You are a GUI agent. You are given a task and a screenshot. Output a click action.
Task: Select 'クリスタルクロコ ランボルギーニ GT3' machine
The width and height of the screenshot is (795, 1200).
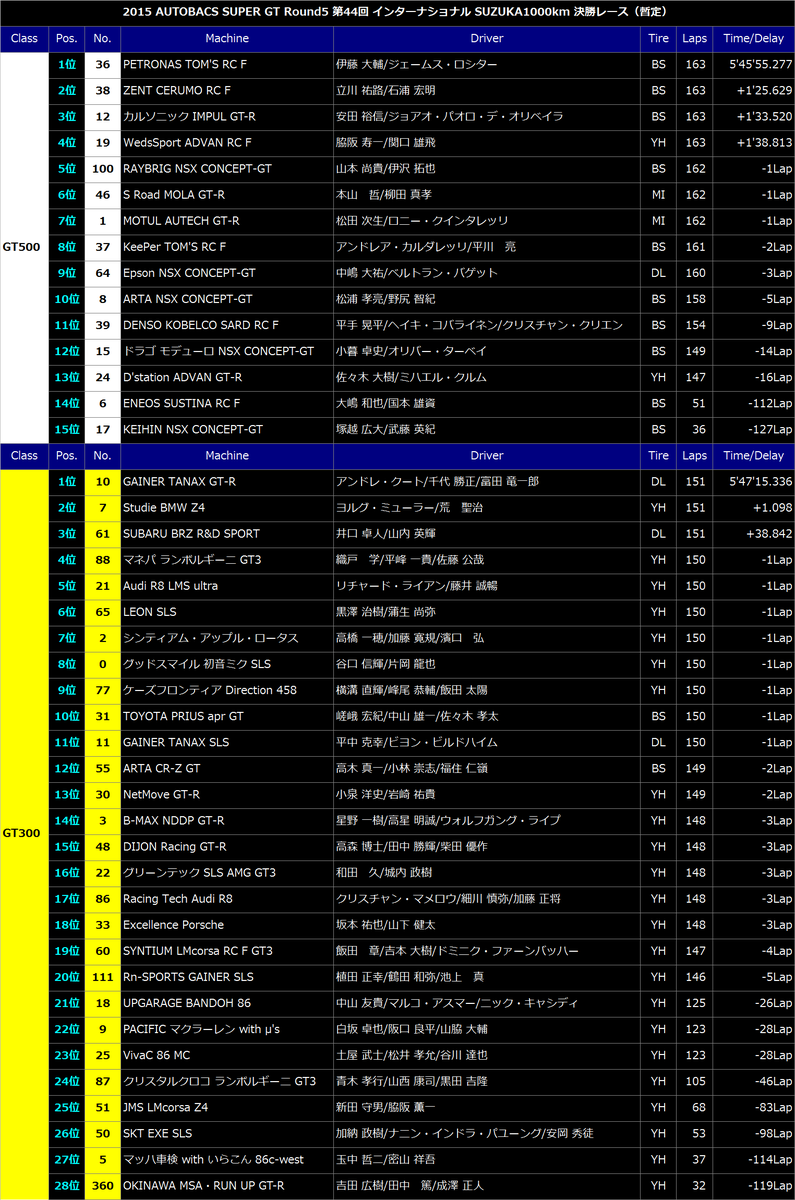[x=226, y=1081]
